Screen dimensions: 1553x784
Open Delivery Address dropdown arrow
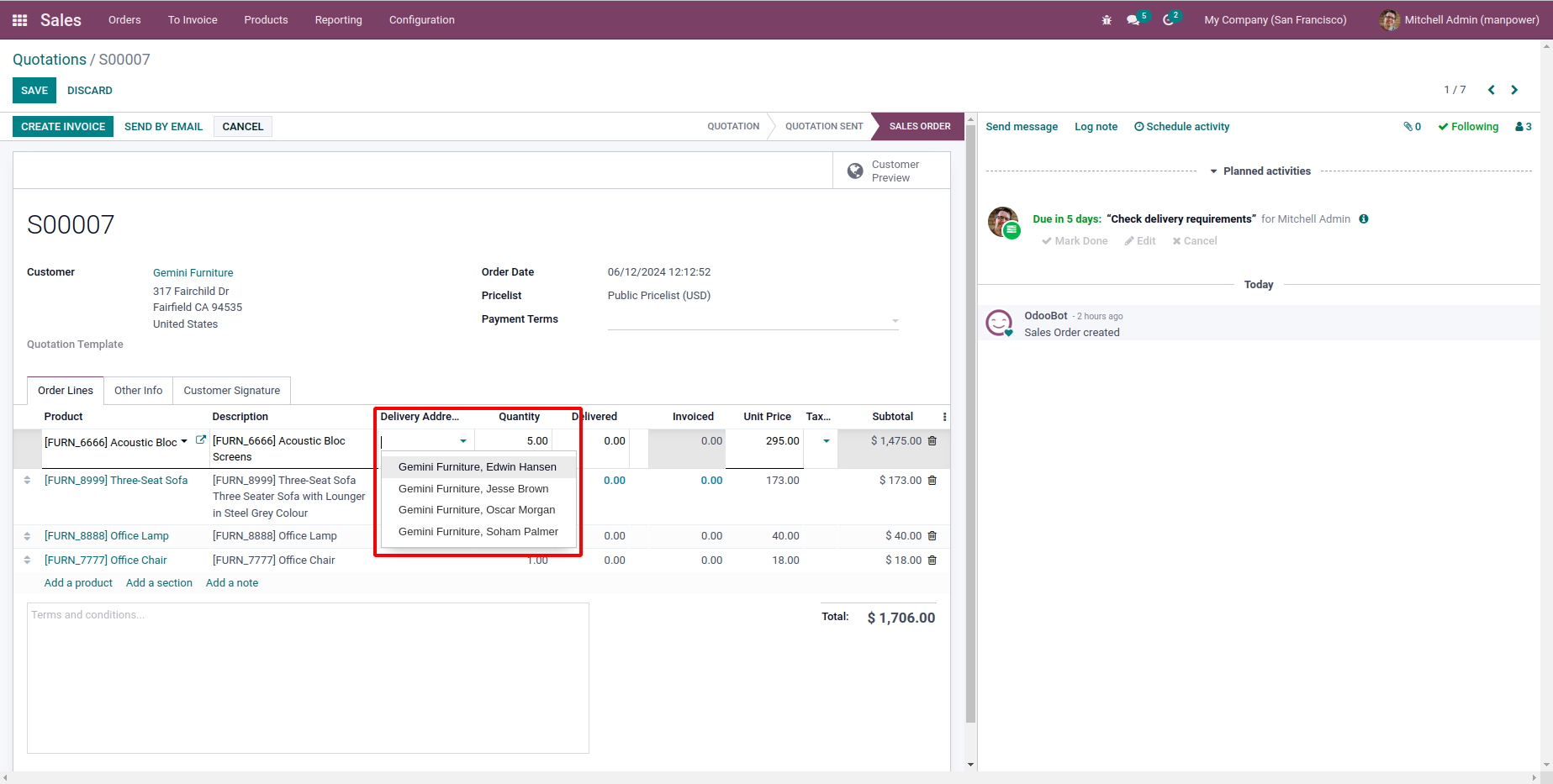[x=463, y=441]
